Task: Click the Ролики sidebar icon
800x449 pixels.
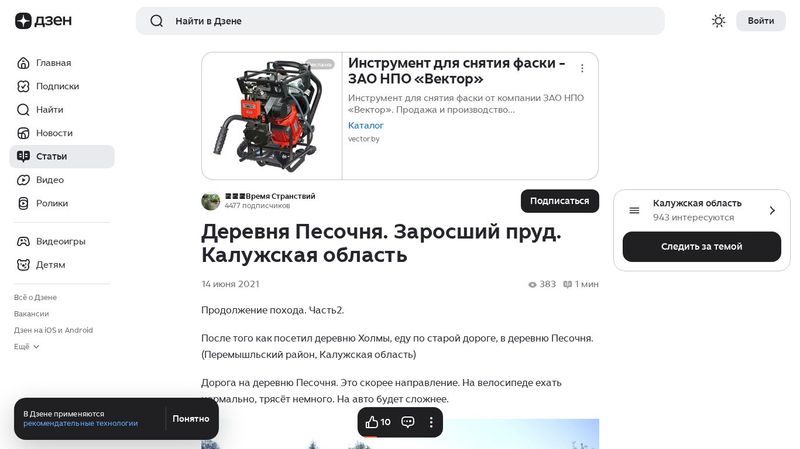Action: pos(24,203)
